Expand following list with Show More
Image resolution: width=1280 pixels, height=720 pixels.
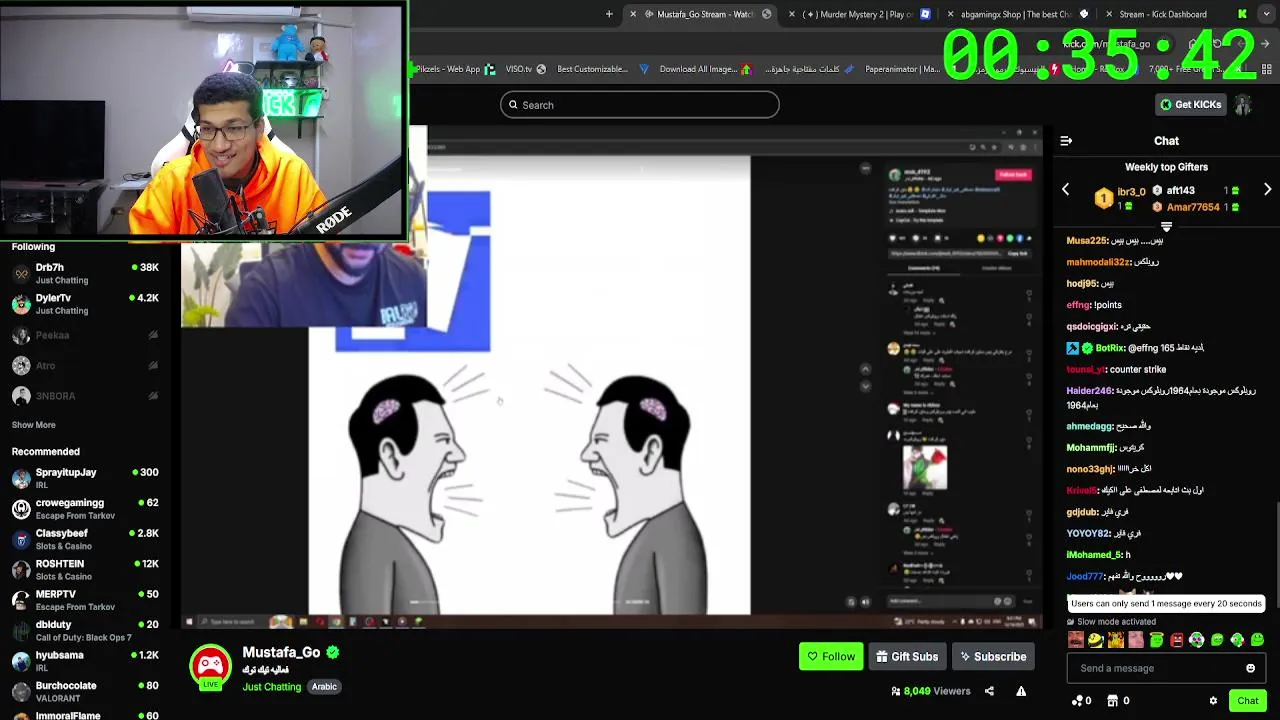point(33,425)
